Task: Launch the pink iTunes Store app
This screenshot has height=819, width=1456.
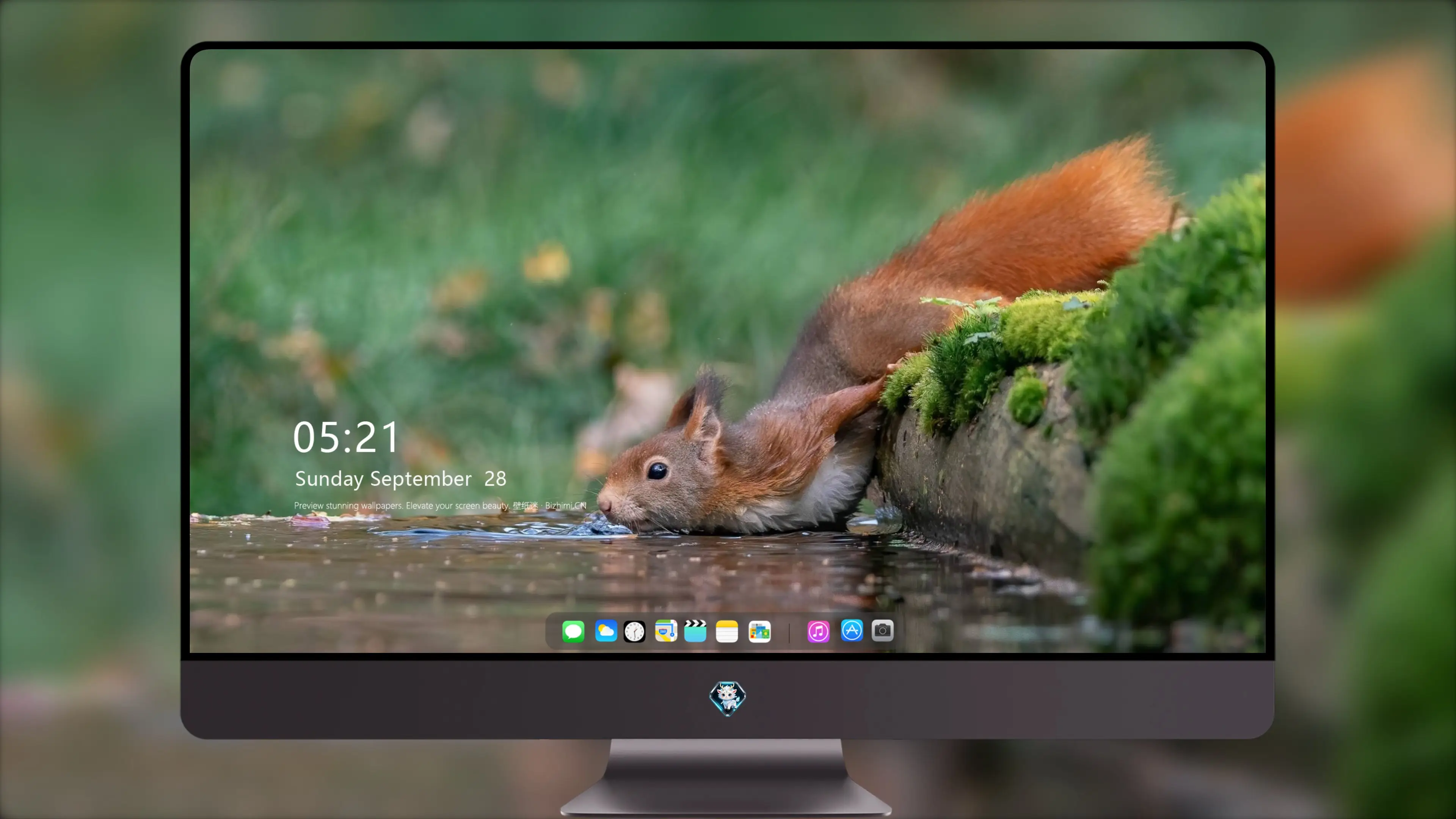Action: coord(818,631)
